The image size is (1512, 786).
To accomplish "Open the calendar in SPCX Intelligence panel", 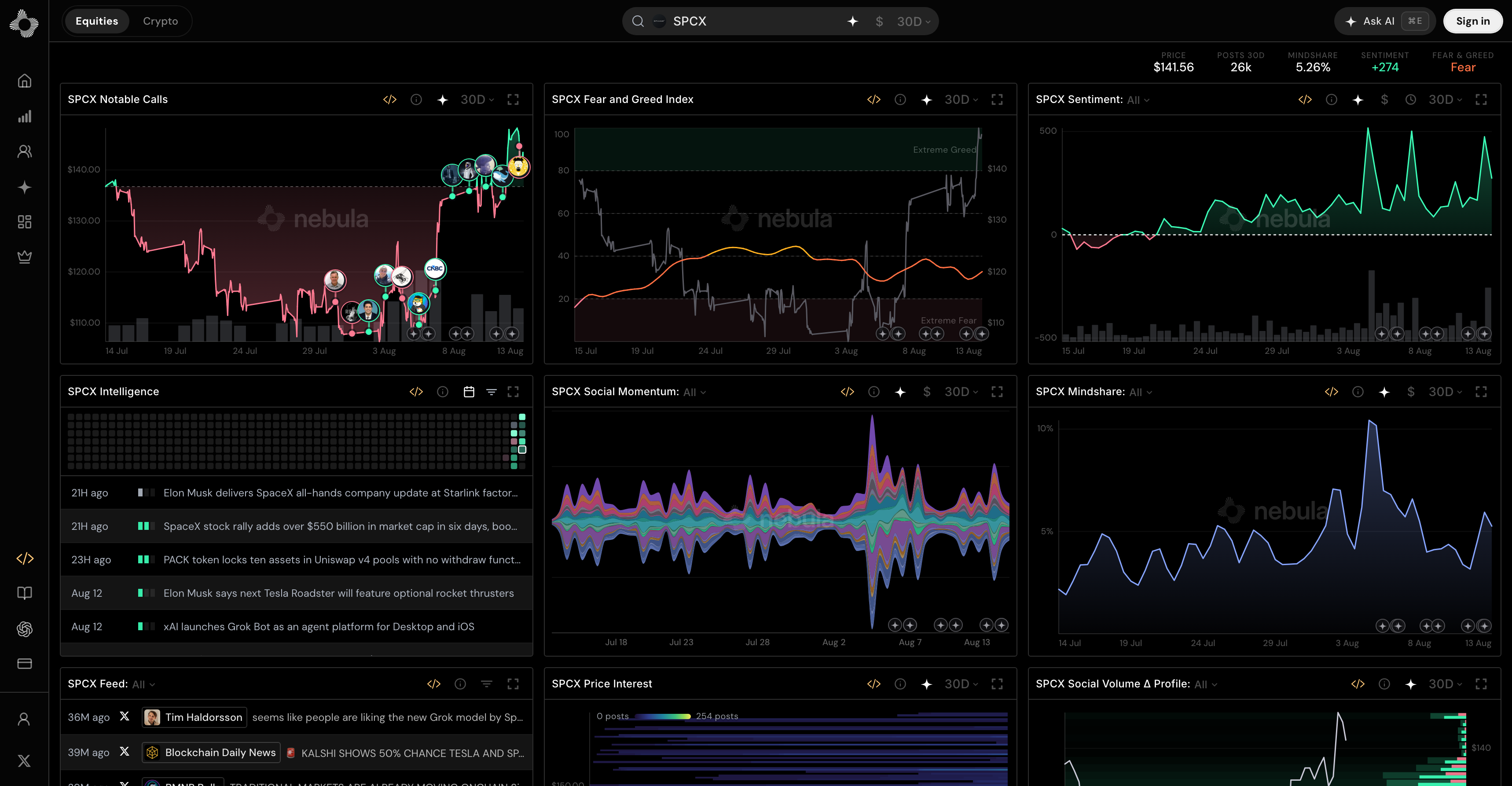I will click(x=469, y=392).
